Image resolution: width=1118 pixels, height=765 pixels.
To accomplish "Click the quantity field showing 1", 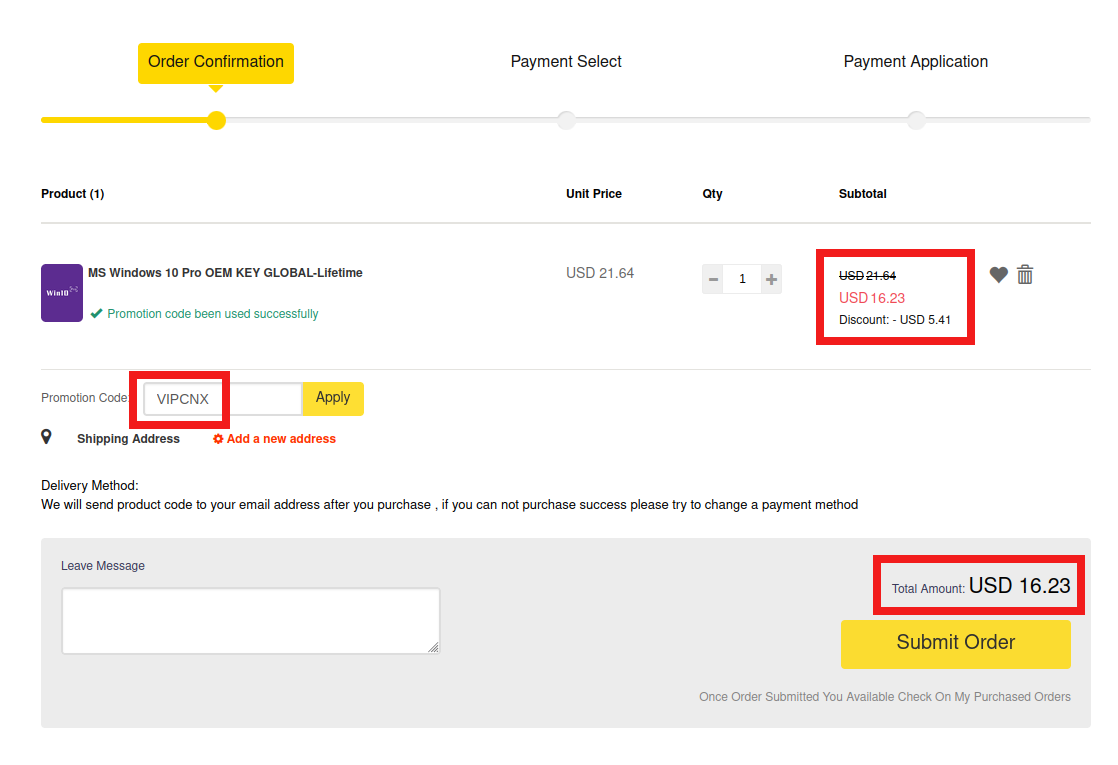I will coord(742,279).
